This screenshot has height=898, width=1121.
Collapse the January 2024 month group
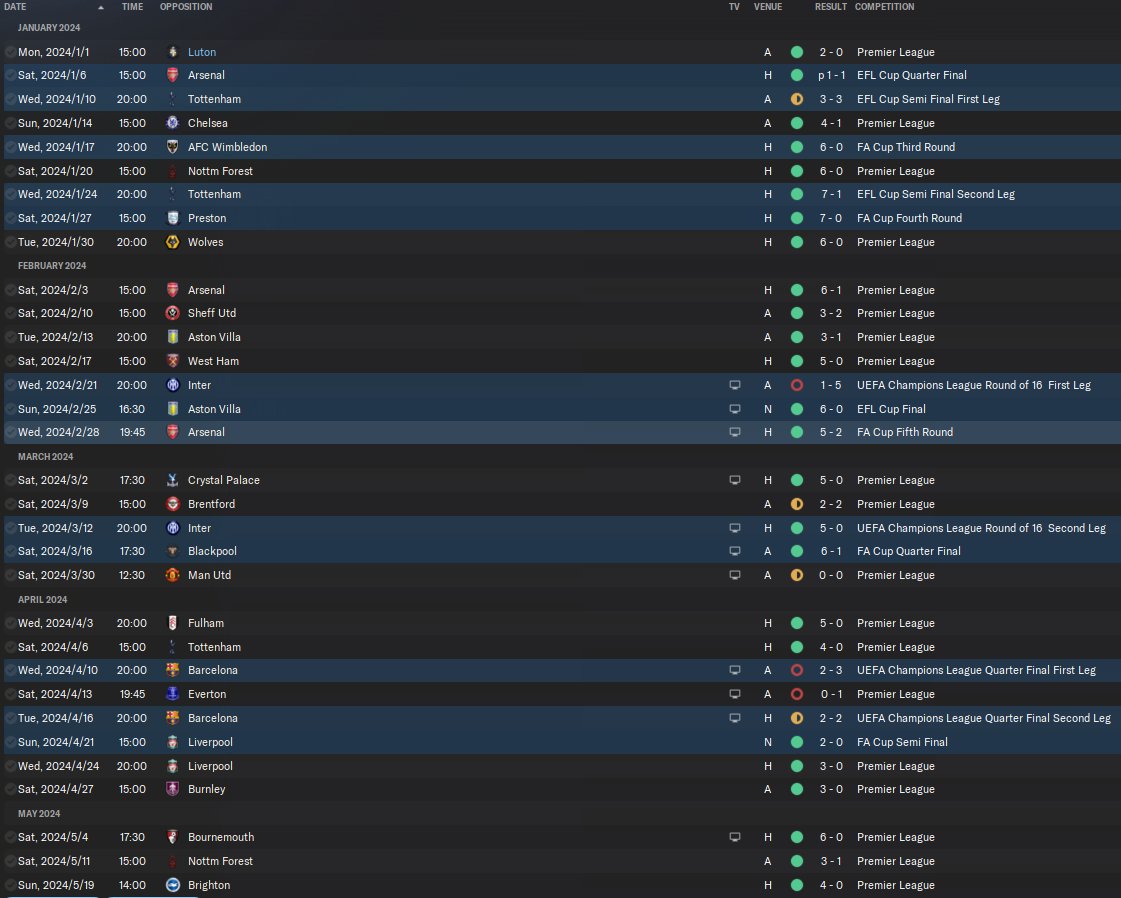point(49,27)
